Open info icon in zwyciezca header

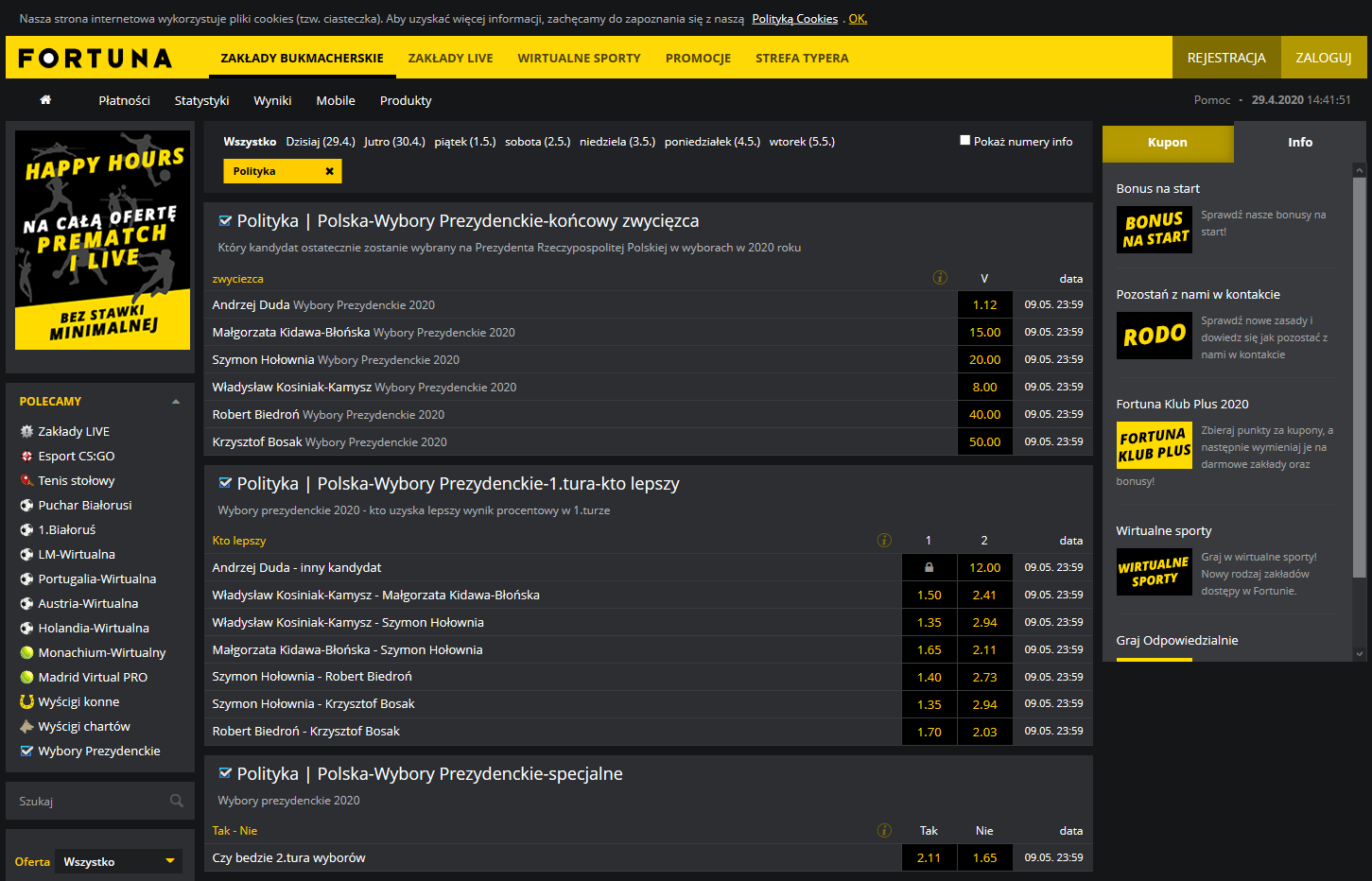coord(940,278)
